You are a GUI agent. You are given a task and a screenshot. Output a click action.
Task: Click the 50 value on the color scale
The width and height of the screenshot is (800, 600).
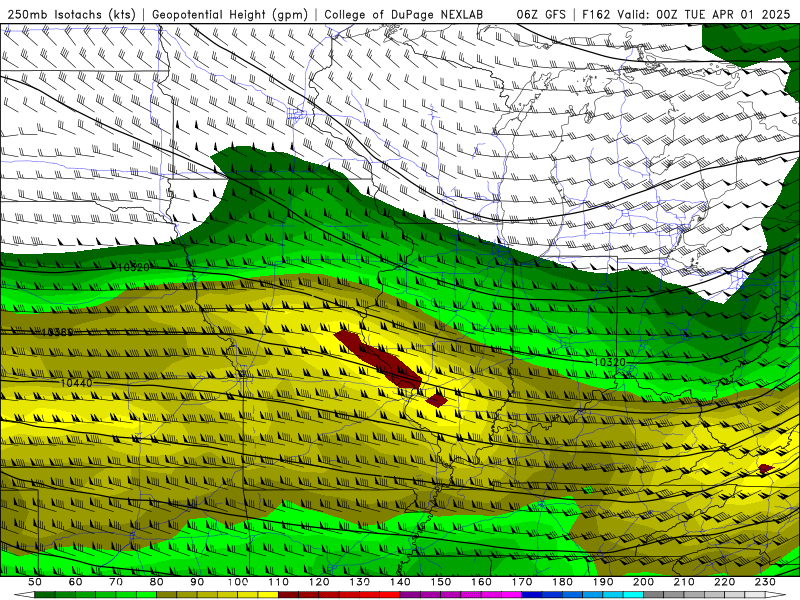click(x=35, y=582)
